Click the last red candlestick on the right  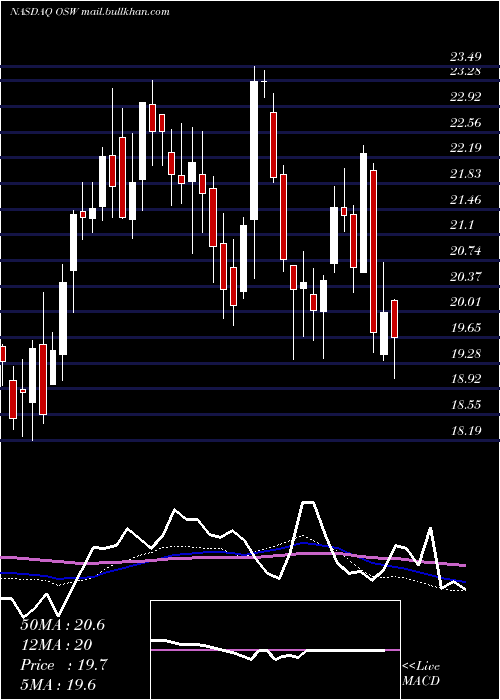click(x=395, y=319)
